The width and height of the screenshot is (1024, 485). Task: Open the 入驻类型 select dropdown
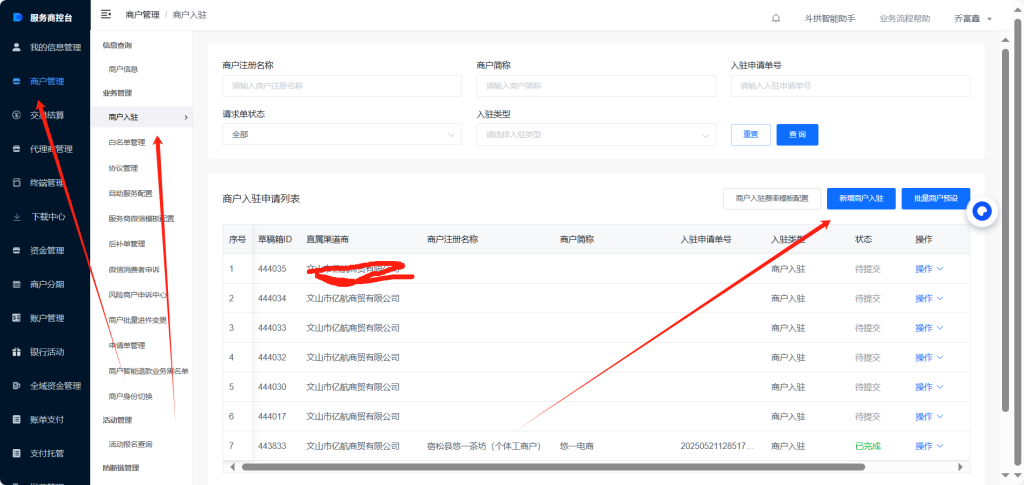click(596, 134)
